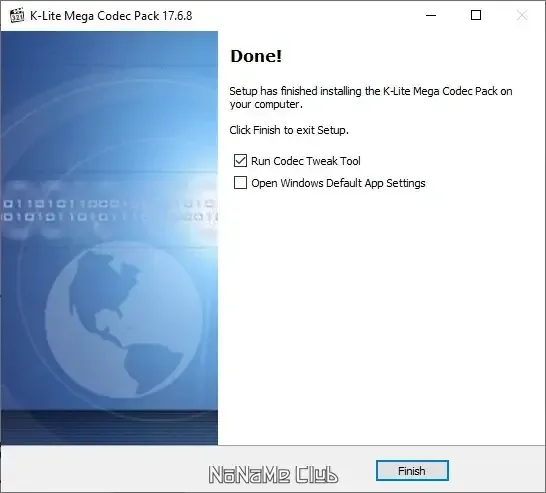Click the K-Lite installer icon in title bar
This screenshot has width=546, height=493.
click(17, 15)
